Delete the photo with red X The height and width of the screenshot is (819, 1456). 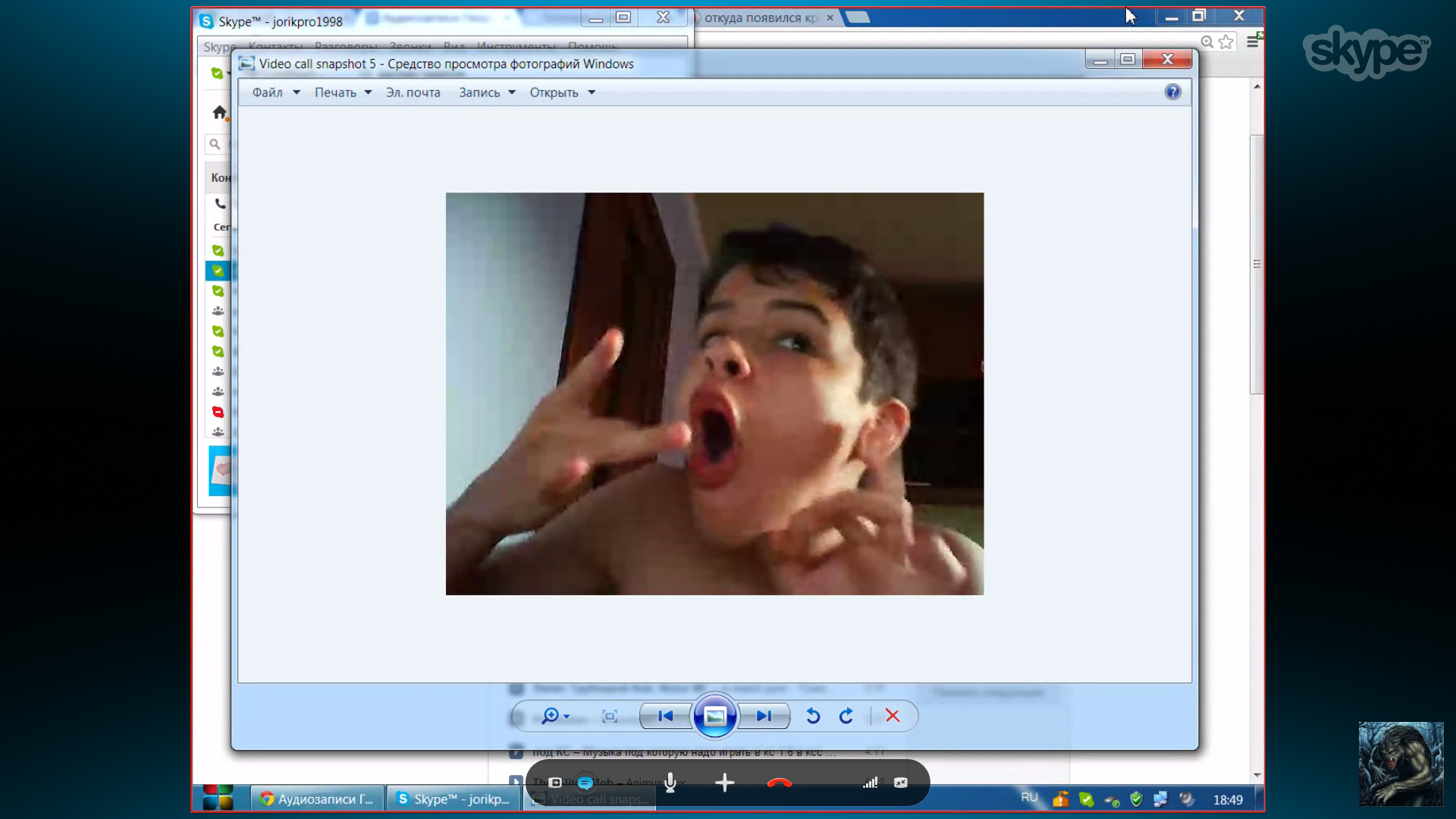893,716
